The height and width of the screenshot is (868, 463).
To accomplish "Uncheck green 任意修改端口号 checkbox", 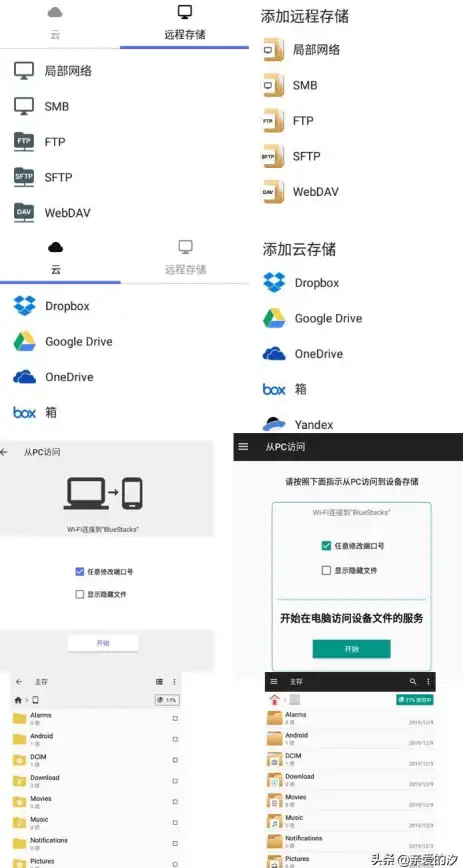I will (326, 545).
